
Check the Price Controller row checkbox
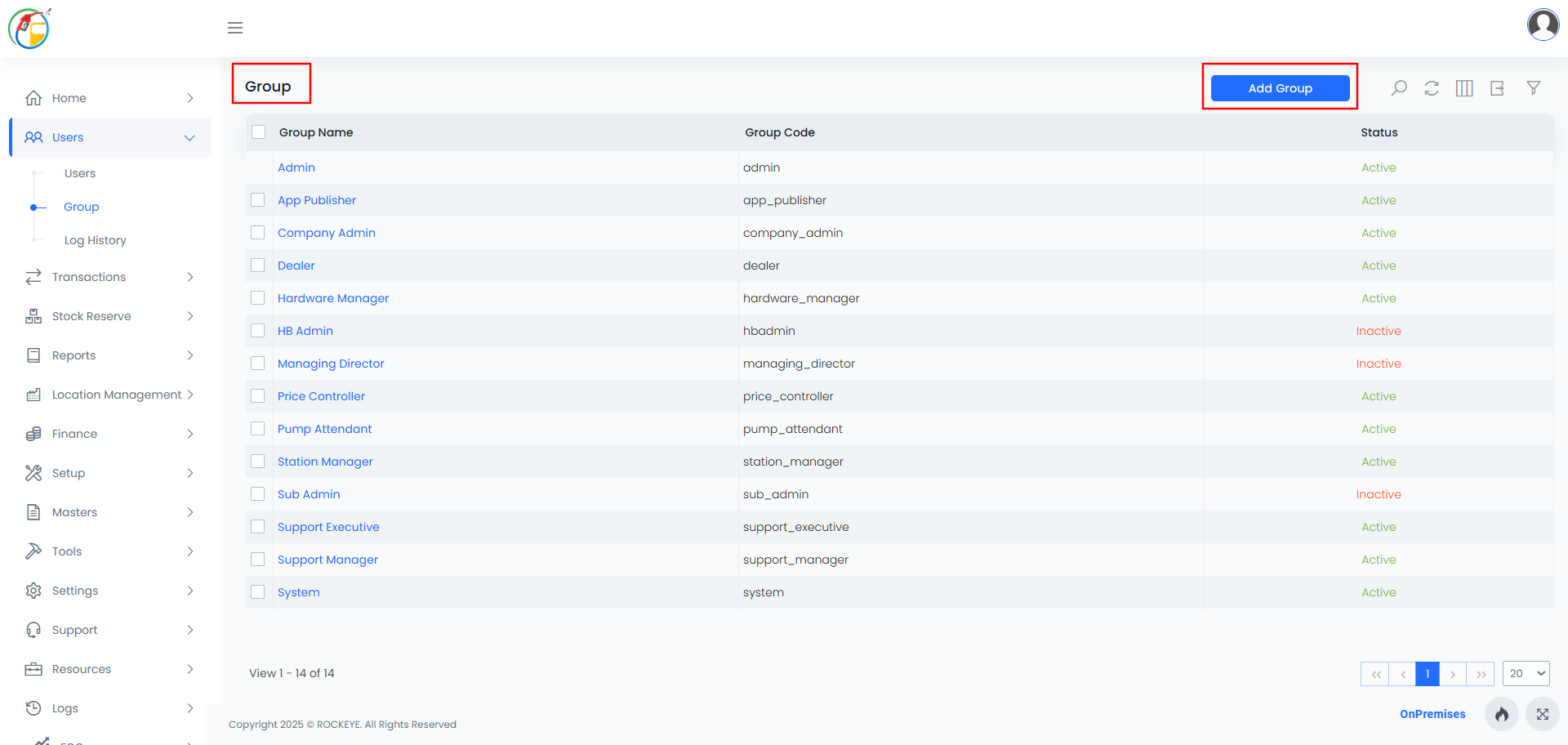(258, 396)
